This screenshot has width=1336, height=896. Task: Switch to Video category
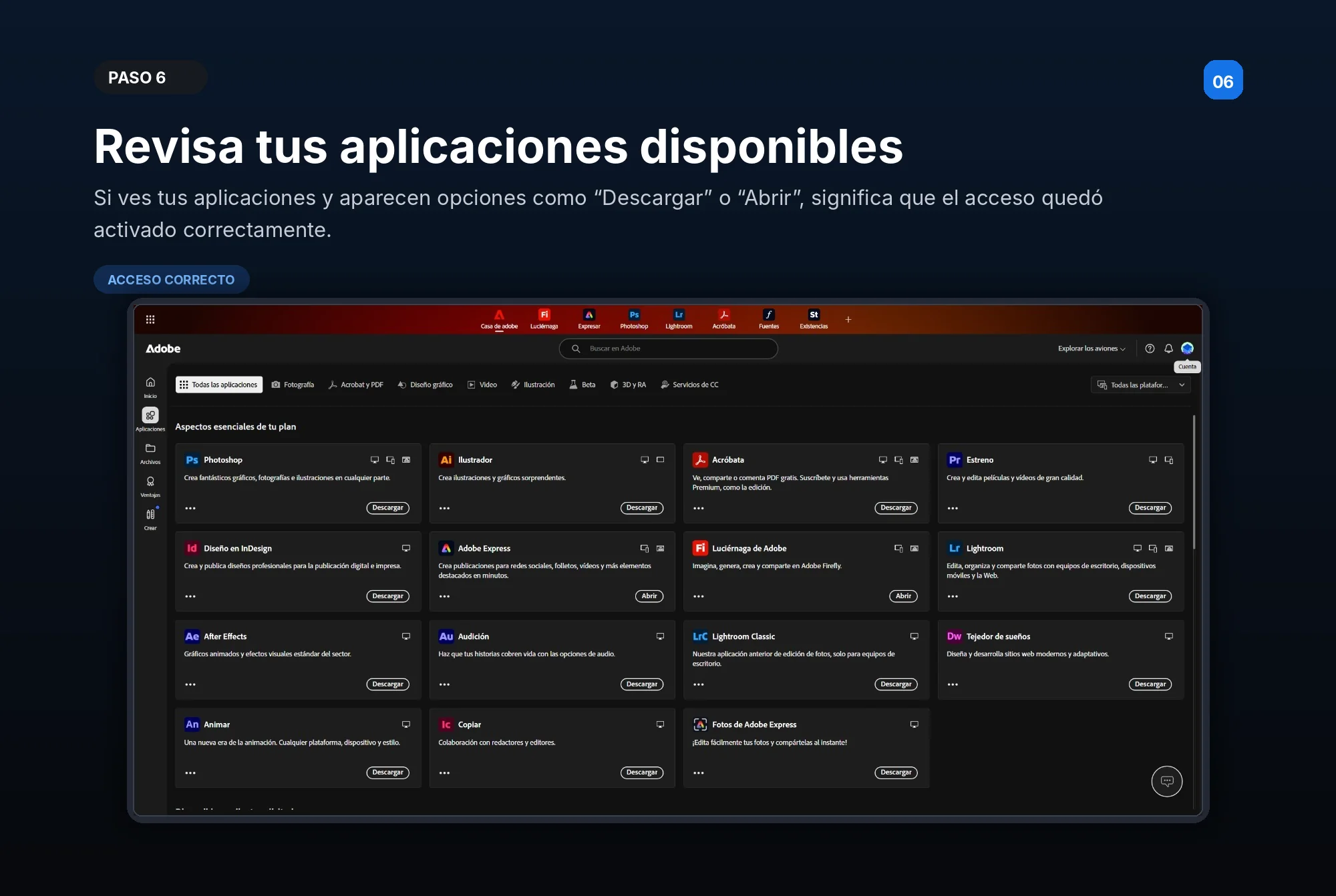(482, 385)
